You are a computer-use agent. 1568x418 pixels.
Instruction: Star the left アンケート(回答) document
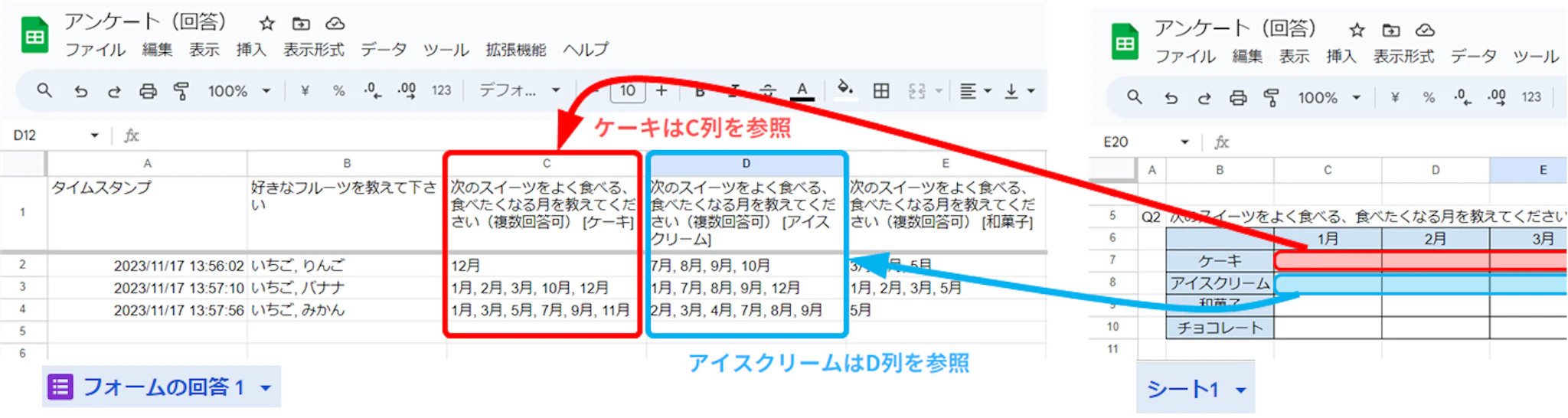tap(266, 24)
